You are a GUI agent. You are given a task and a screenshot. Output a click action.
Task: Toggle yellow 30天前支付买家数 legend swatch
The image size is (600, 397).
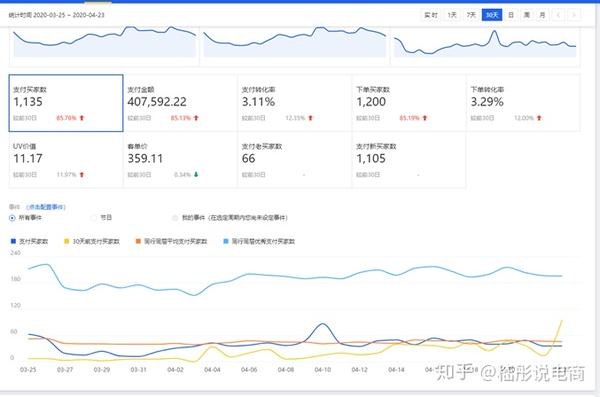(66, 241)
